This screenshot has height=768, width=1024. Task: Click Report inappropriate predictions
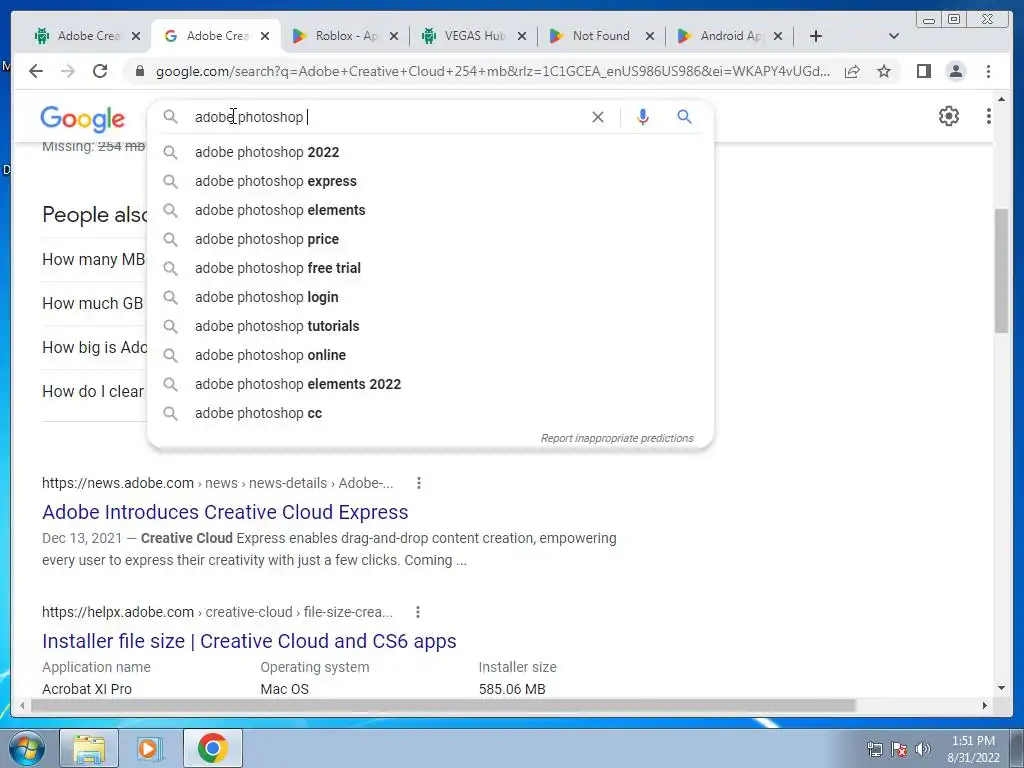tap(616, 438)
